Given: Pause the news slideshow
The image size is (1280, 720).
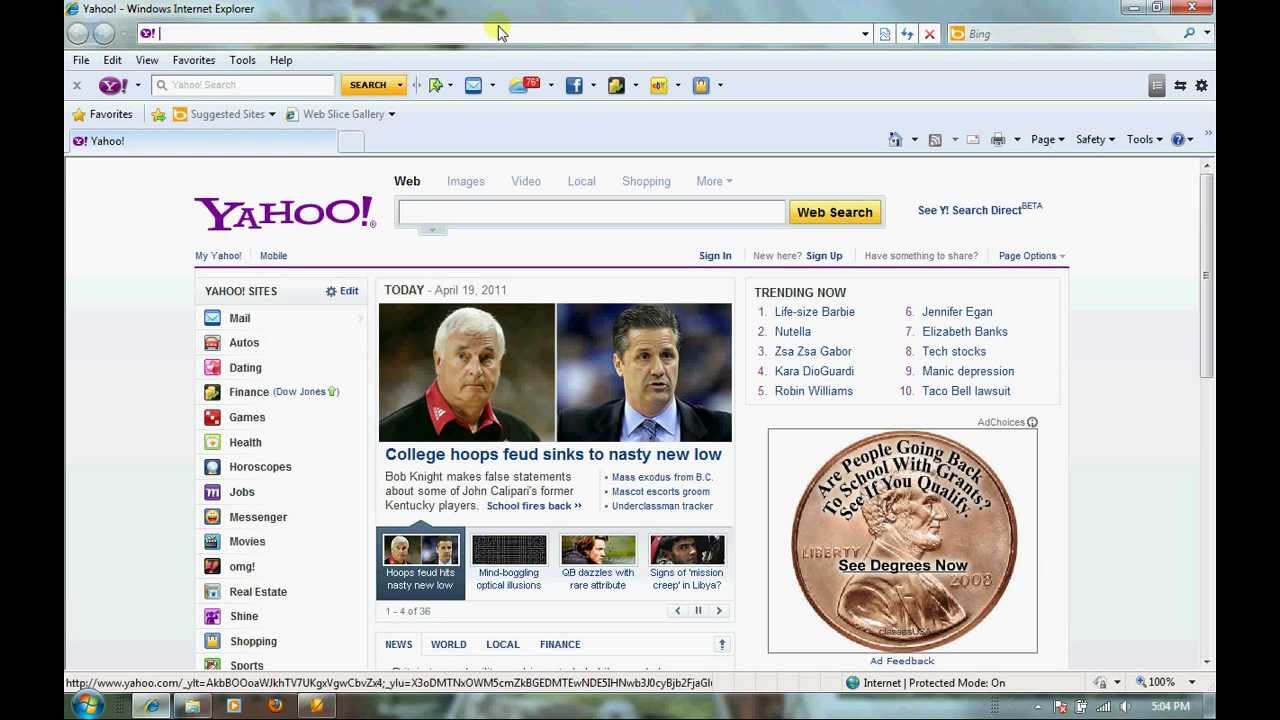Looking at the screenshot, I should coord(698,611).
